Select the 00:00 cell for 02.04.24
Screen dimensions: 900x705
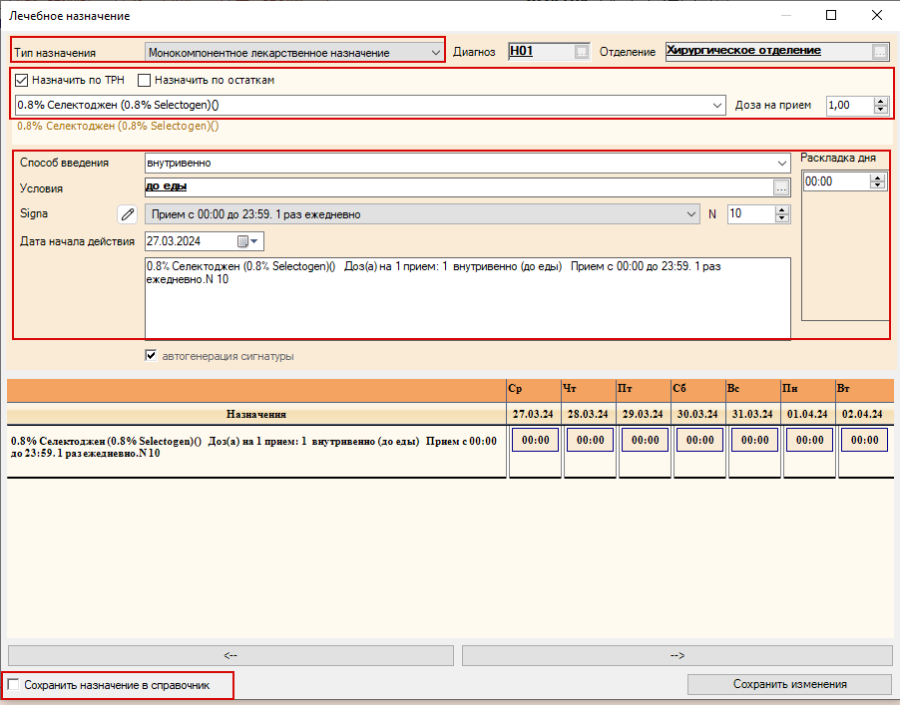pos(864,440)
